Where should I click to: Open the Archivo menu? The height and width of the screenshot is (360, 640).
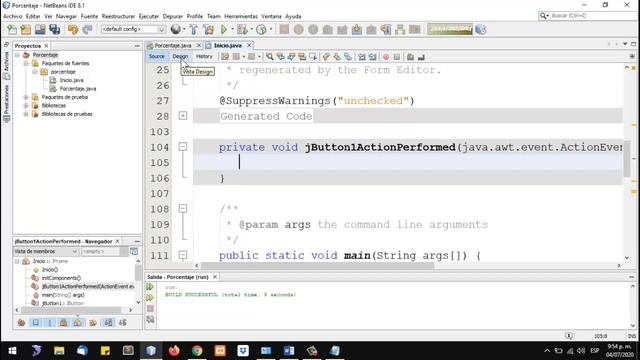point(13,16)
